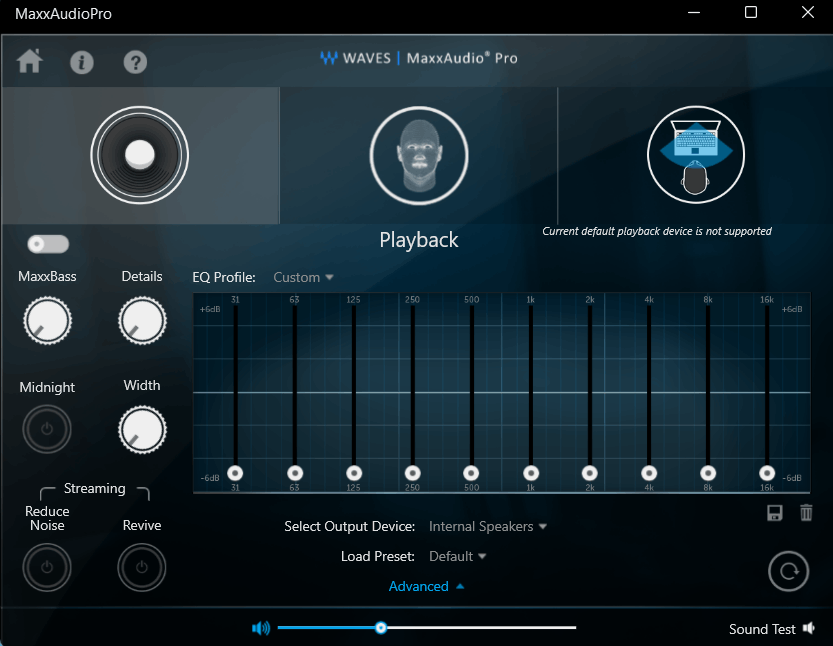This screenshot has width=833, height=646.
Task: Open the Select Output Device dropdown
Action: click(488, 526)
